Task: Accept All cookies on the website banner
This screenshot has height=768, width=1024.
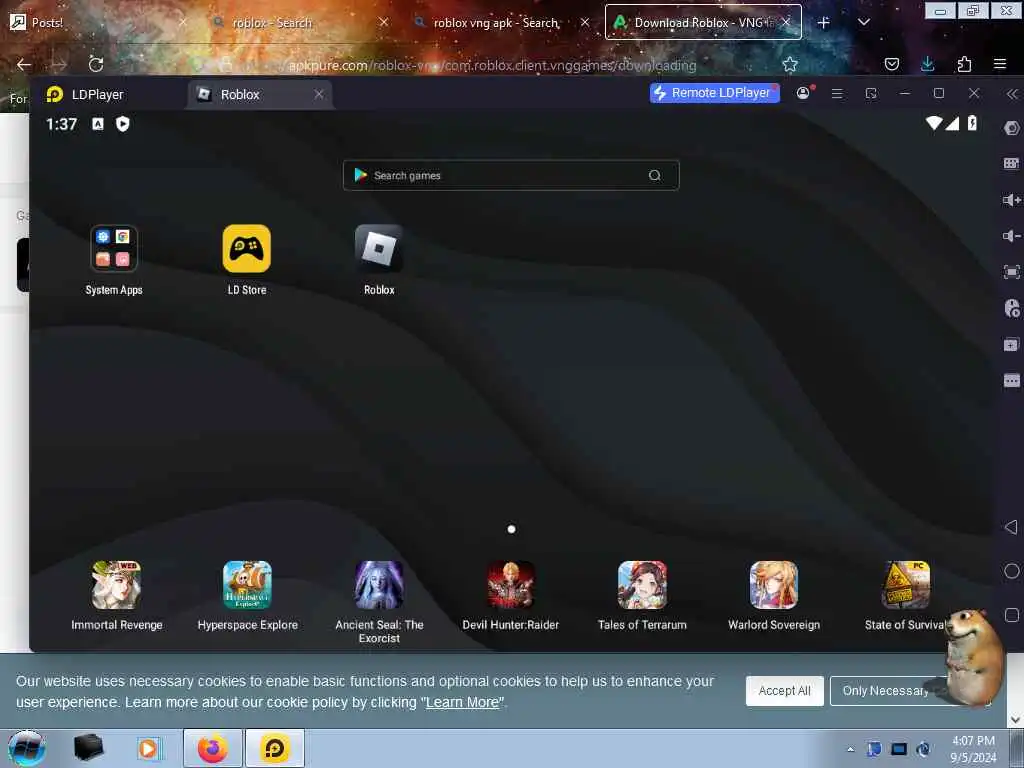Action: click(x=784, y=691)
